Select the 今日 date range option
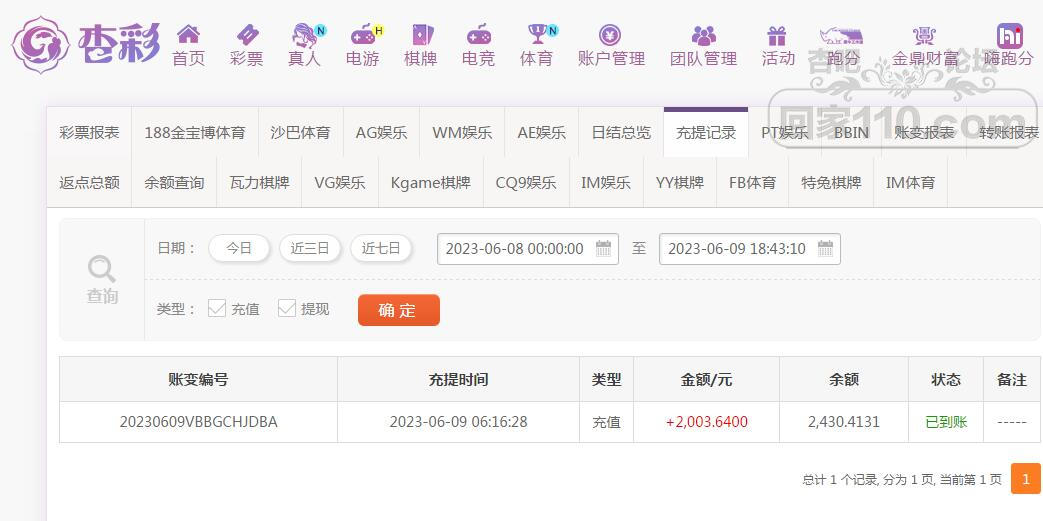 pos(239,248)
